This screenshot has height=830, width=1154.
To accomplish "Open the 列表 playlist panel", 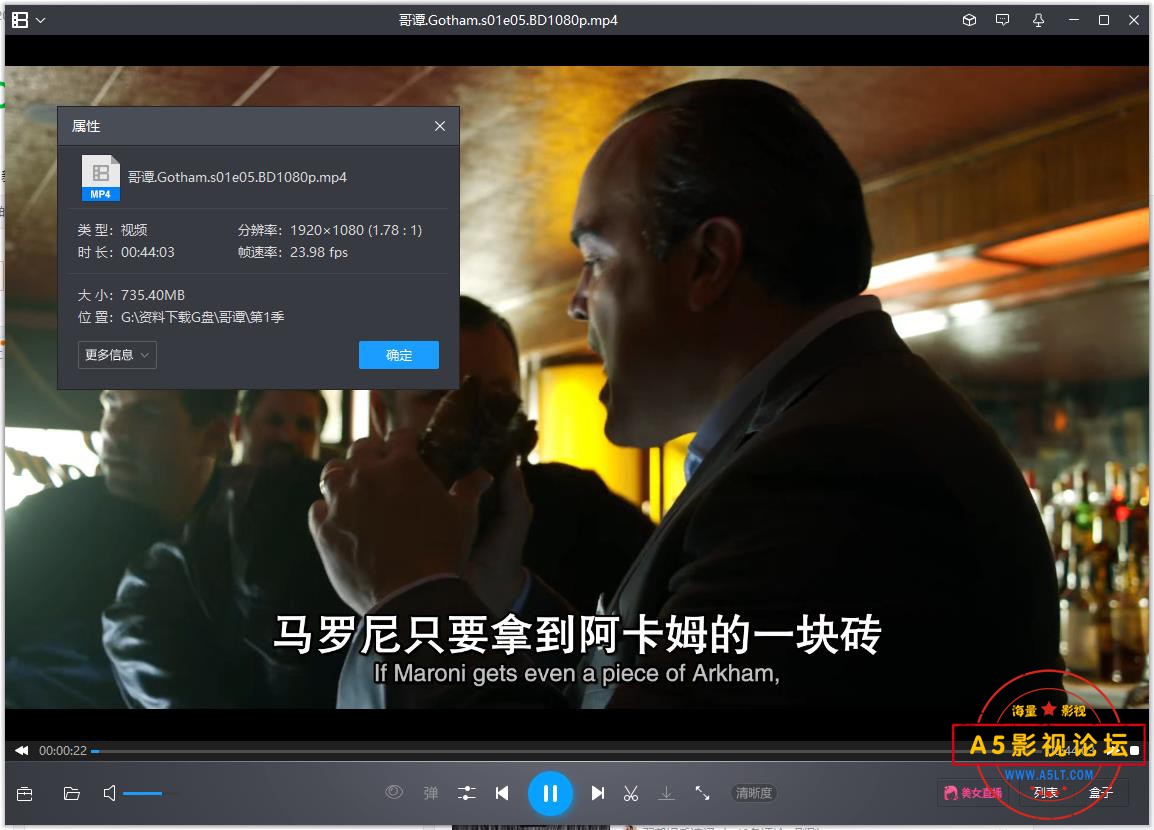I will (1045, 792).
